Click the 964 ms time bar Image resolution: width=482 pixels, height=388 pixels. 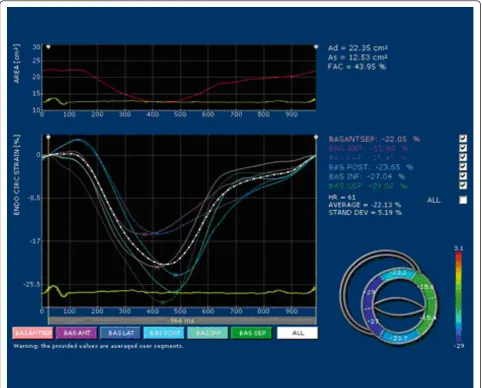pos(182,321)
